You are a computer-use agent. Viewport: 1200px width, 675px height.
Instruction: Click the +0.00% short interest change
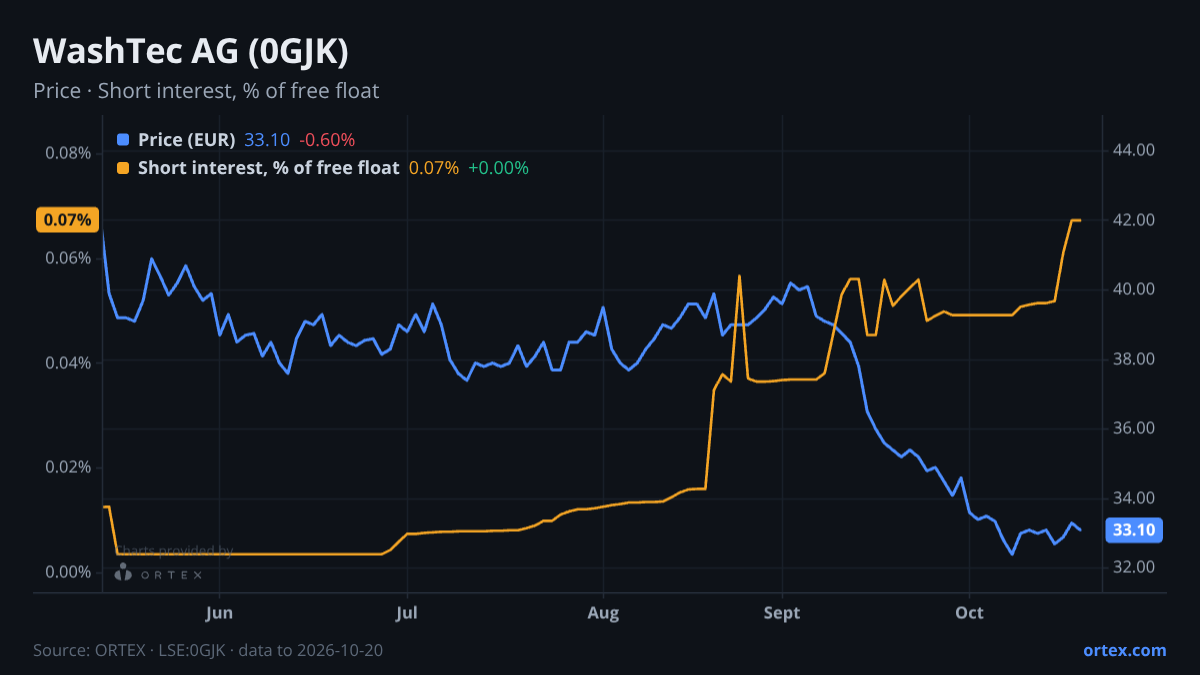pos(498,168)
